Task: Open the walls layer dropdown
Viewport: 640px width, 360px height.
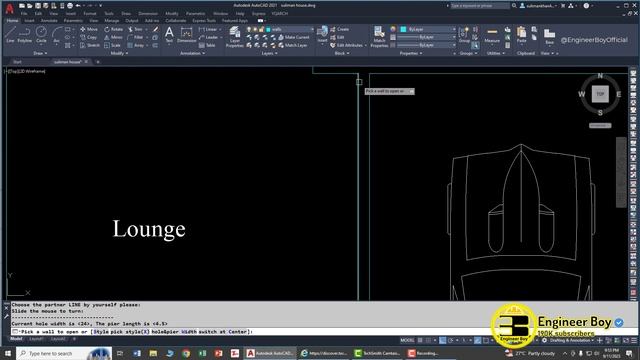Action: 312,29
